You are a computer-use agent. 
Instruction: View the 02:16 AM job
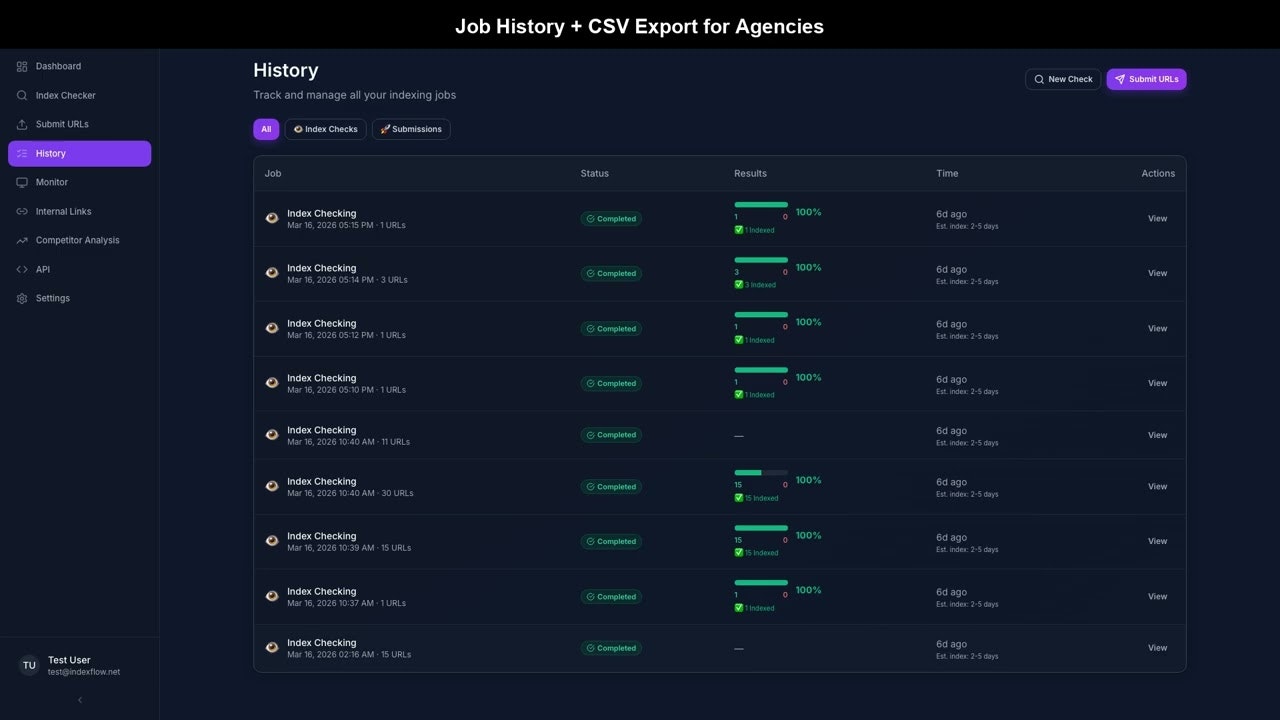point(1157,649)
